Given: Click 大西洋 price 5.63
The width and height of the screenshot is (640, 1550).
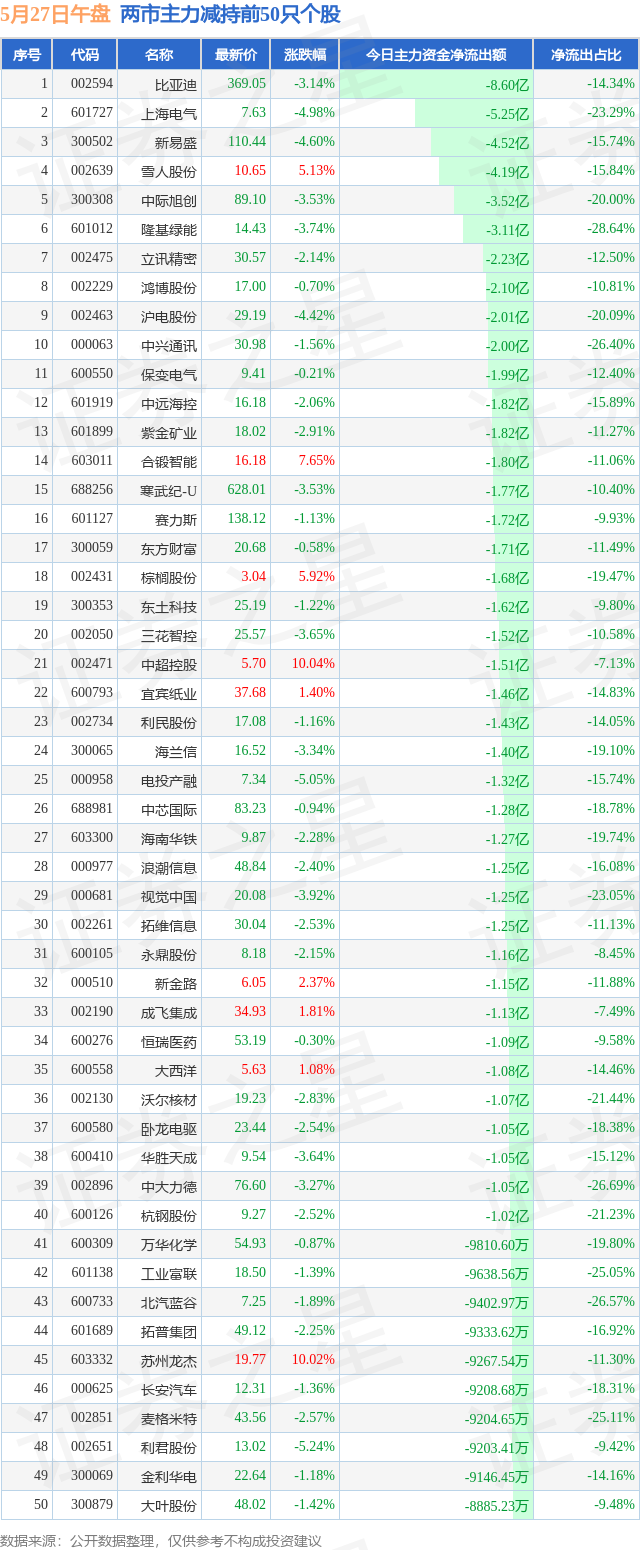Looking at the screenshot, I should (253, 1070).
